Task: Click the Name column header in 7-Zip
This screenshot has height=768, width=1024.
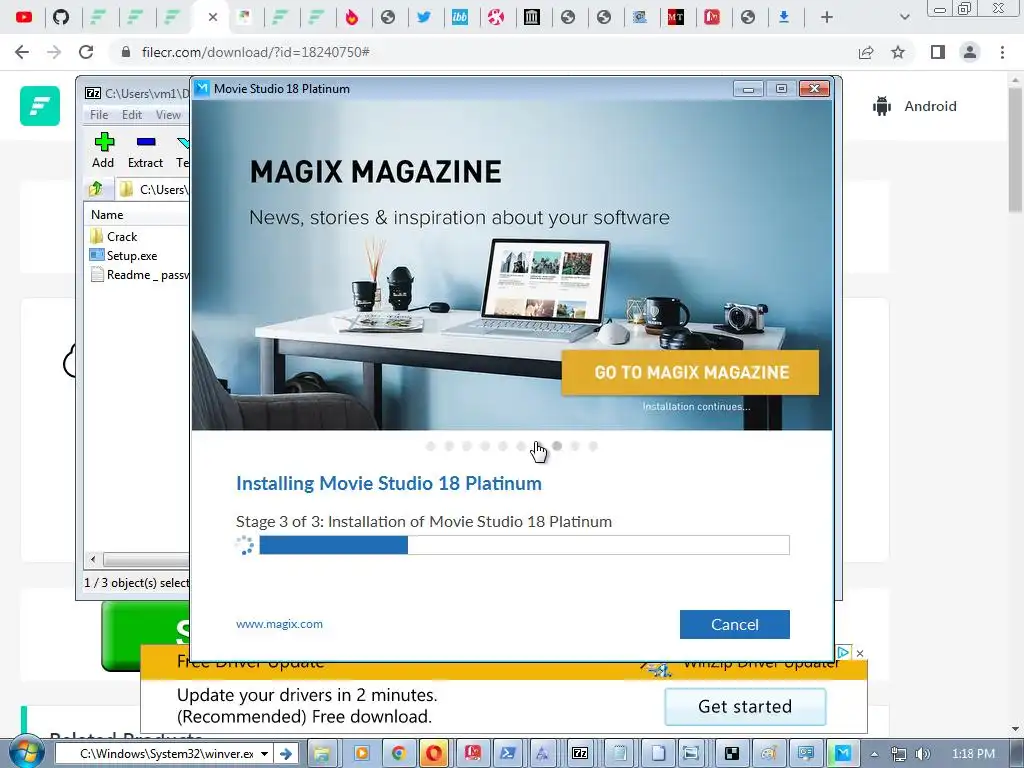Action: click(x=107, y=214)
